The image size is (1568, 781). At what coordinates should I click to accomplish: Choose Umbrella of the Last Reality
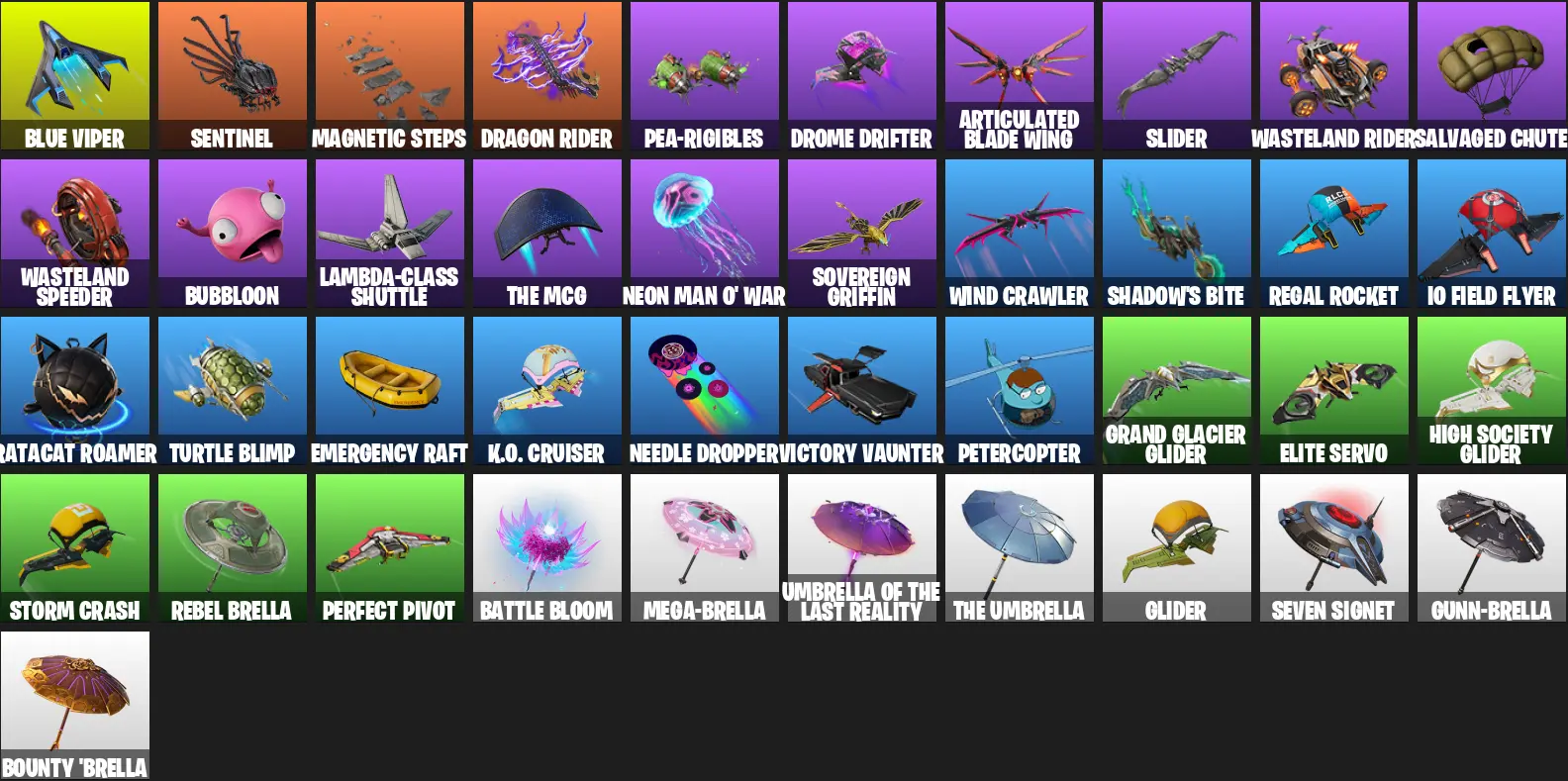pyautogui.click(x=862, y=548)
